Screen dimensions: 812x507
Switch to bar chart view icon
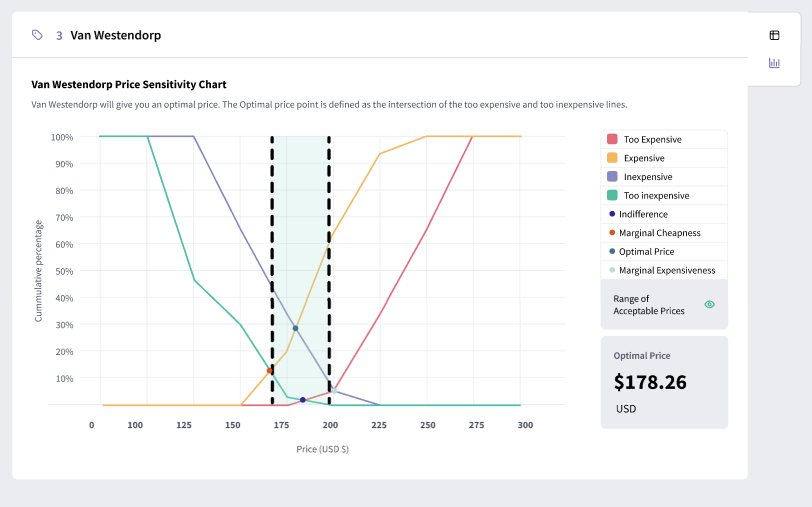[x=774, y=63]
